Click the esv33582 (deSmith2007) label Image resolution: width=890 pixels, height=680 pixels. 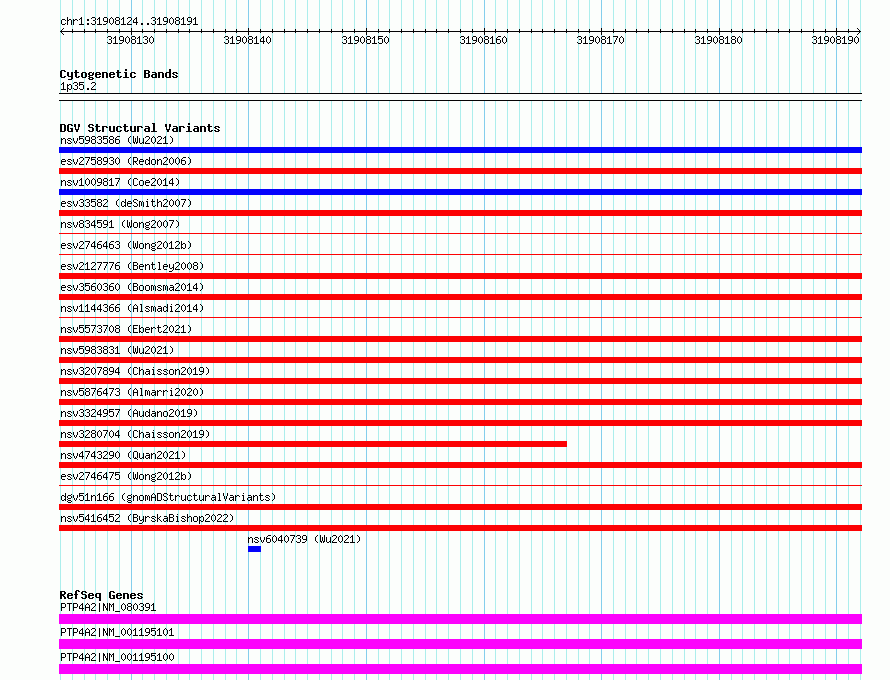(126, 203)
